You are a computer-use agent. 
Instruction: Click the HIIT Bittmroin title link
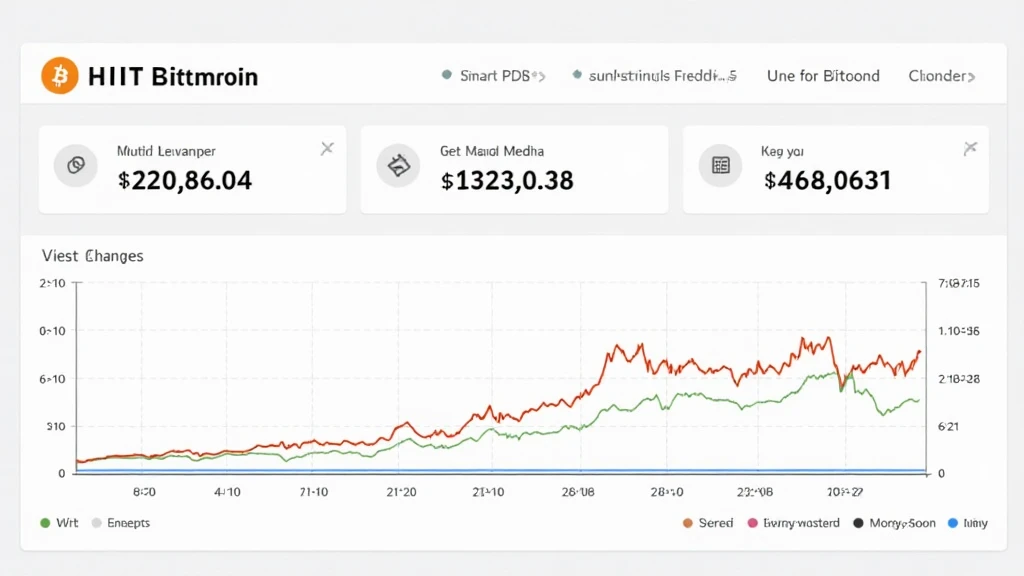[x=173, y=77]
